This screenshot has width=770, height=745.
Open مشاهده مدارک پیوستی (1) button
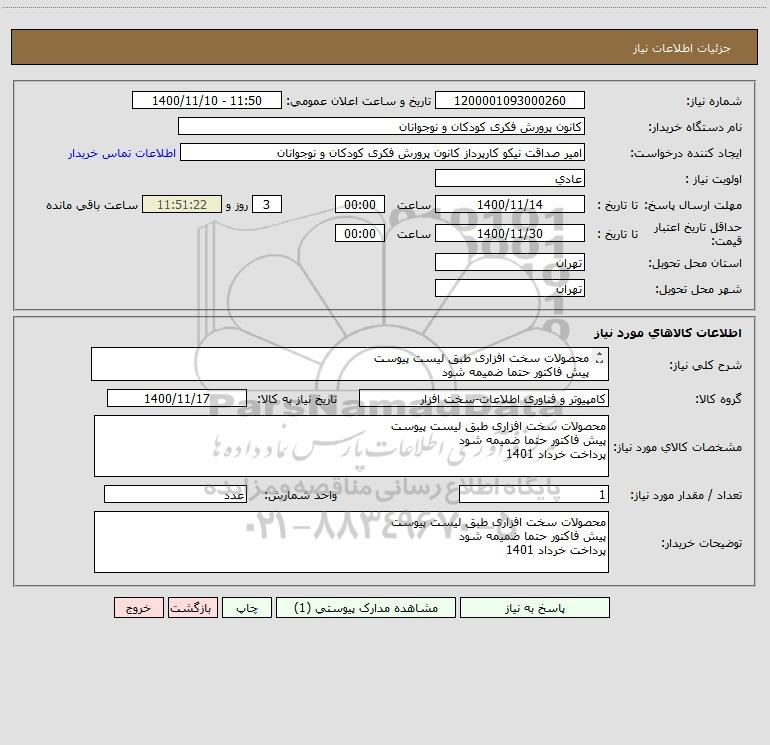(x=366, y=607)
